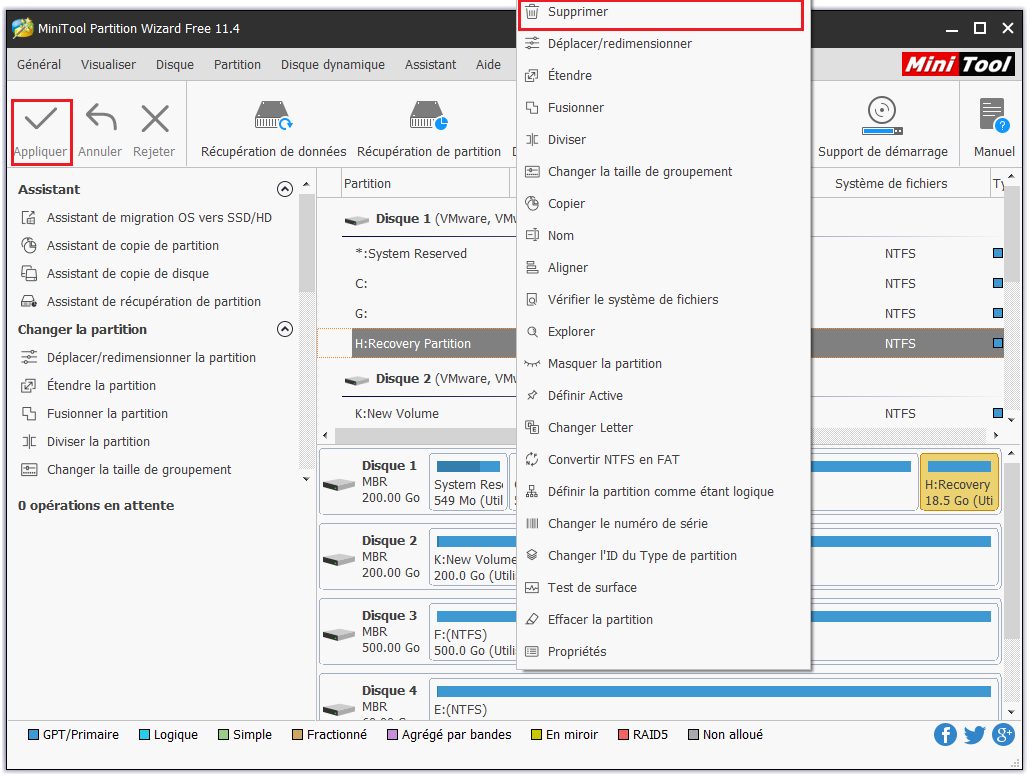This screenshot has height=775, width=1031.
Task: Choose Supprimer in the context menu
Action: click(x=577, y=12)
